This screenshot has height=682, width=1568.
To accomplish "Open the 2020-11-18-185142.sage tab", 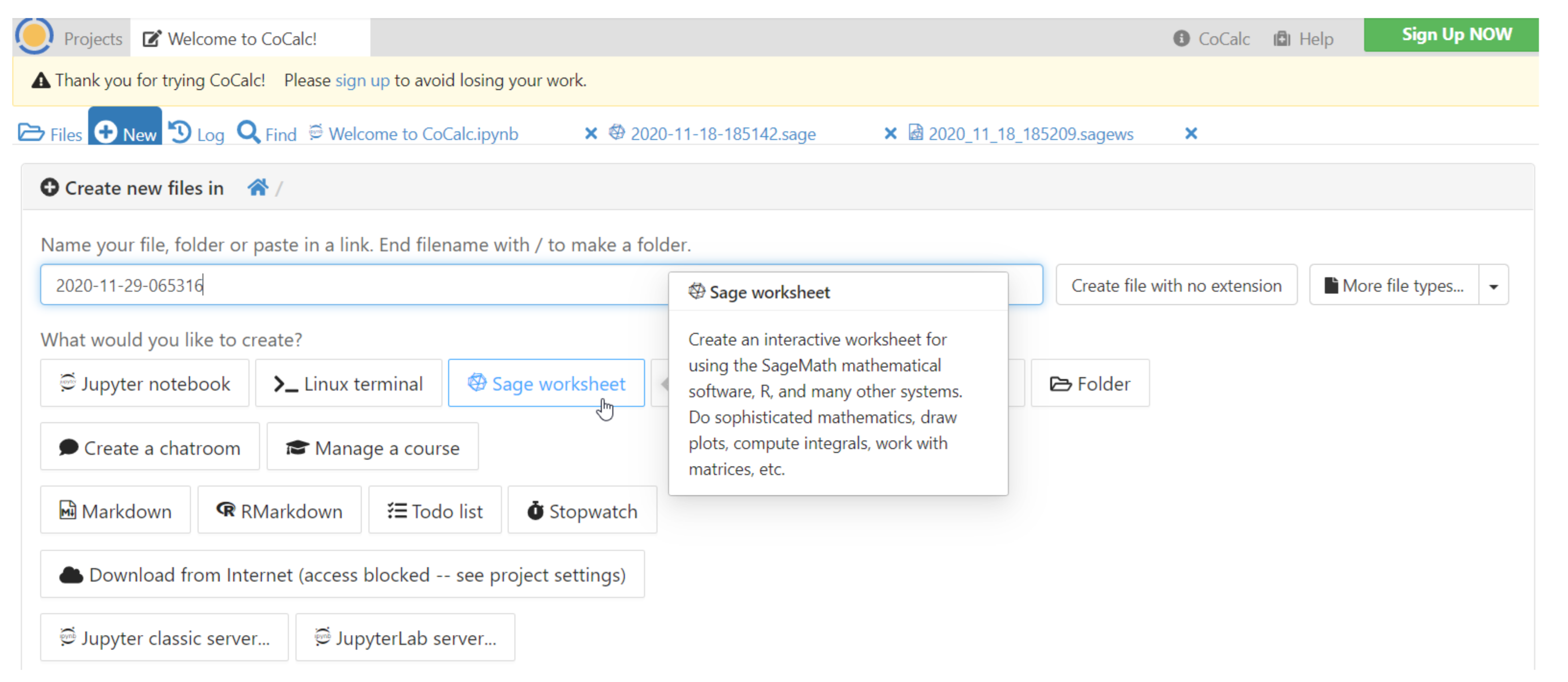I will (722, 133).
